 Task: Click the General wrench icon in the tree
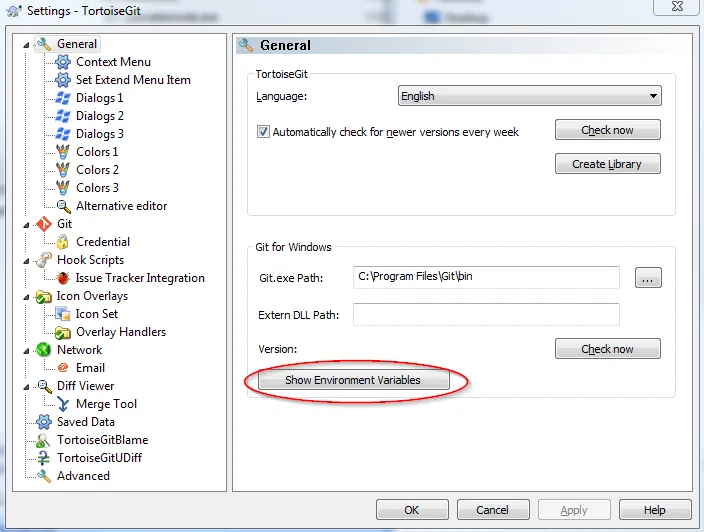click(44, 44)
